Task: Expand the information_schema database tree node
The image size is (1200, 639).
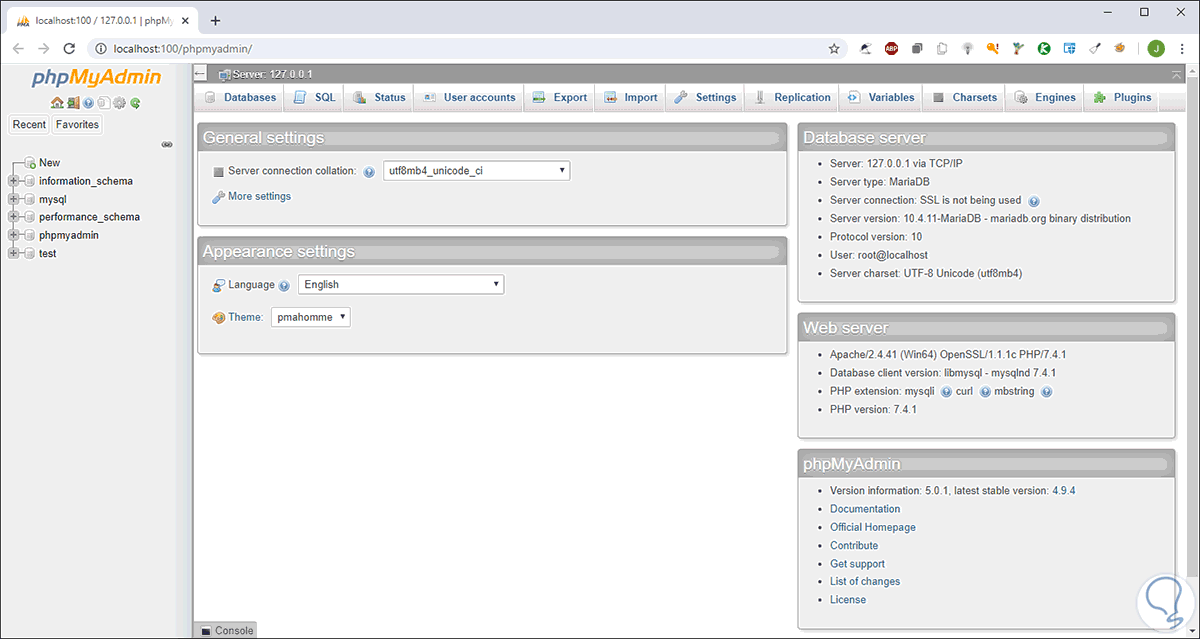Action: click(x=13, y=181)
